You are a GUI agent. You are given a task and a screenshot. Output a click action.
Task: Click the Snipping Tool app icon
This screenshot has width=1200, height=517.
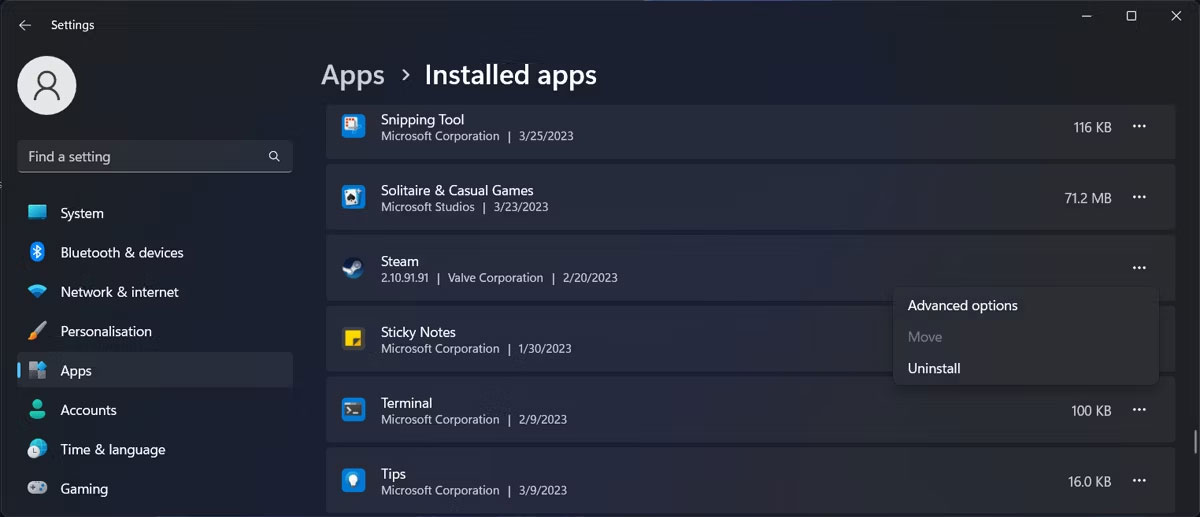pyautogui.click(x=353, y=126)
